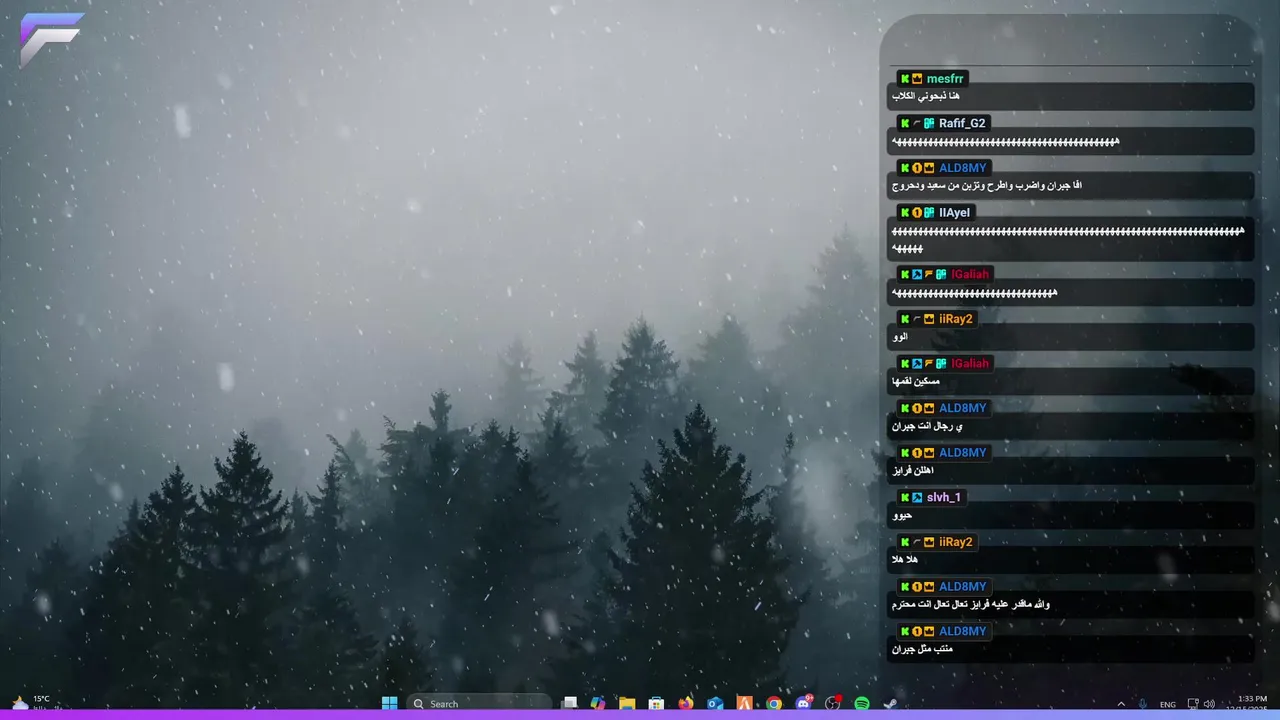Click the chat message 'هنا ذبحوني الكلاب'

tap(926, 96)
